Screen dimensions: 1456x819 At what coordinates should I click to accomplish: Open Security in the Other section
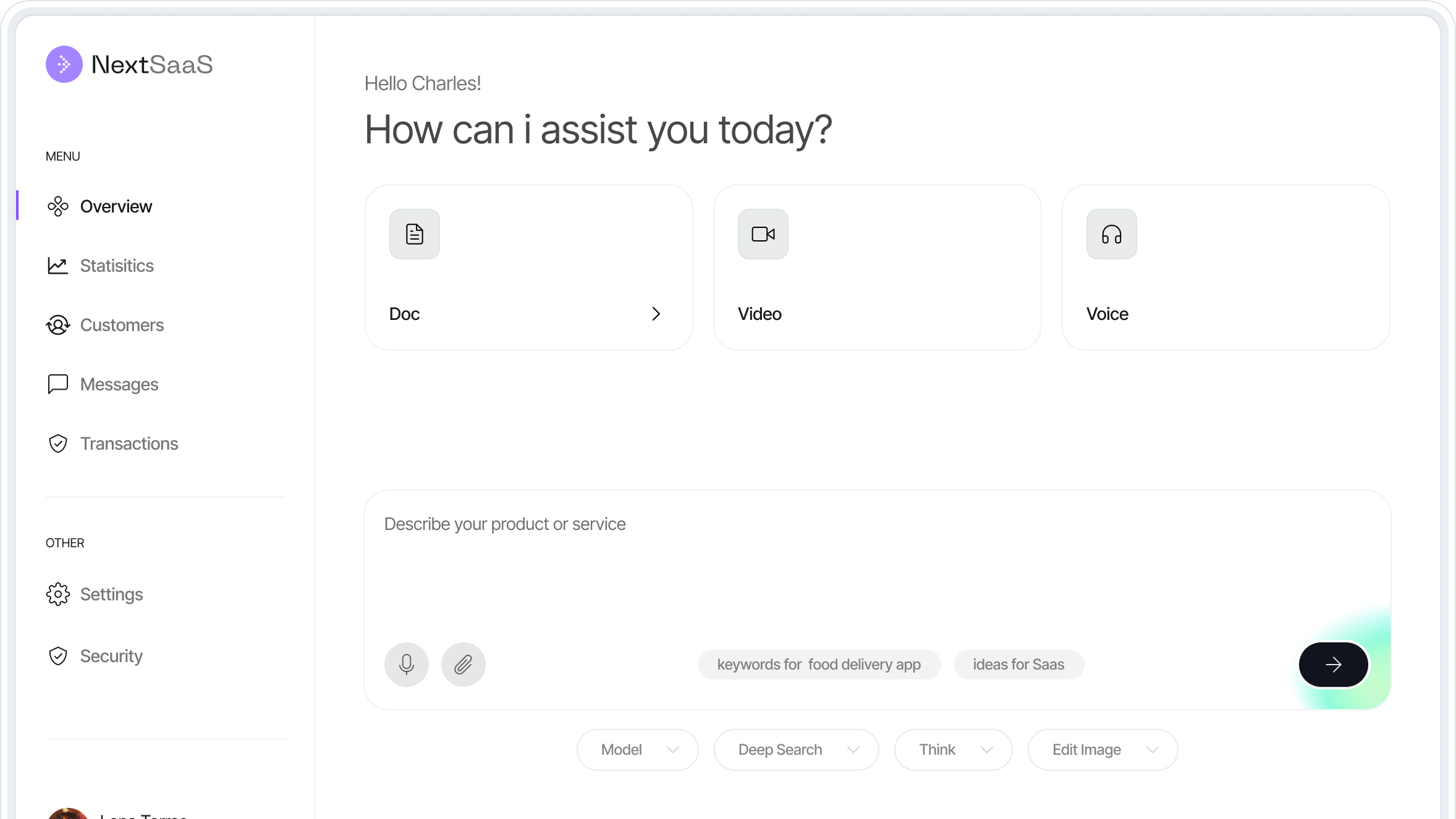coord(111,656)
